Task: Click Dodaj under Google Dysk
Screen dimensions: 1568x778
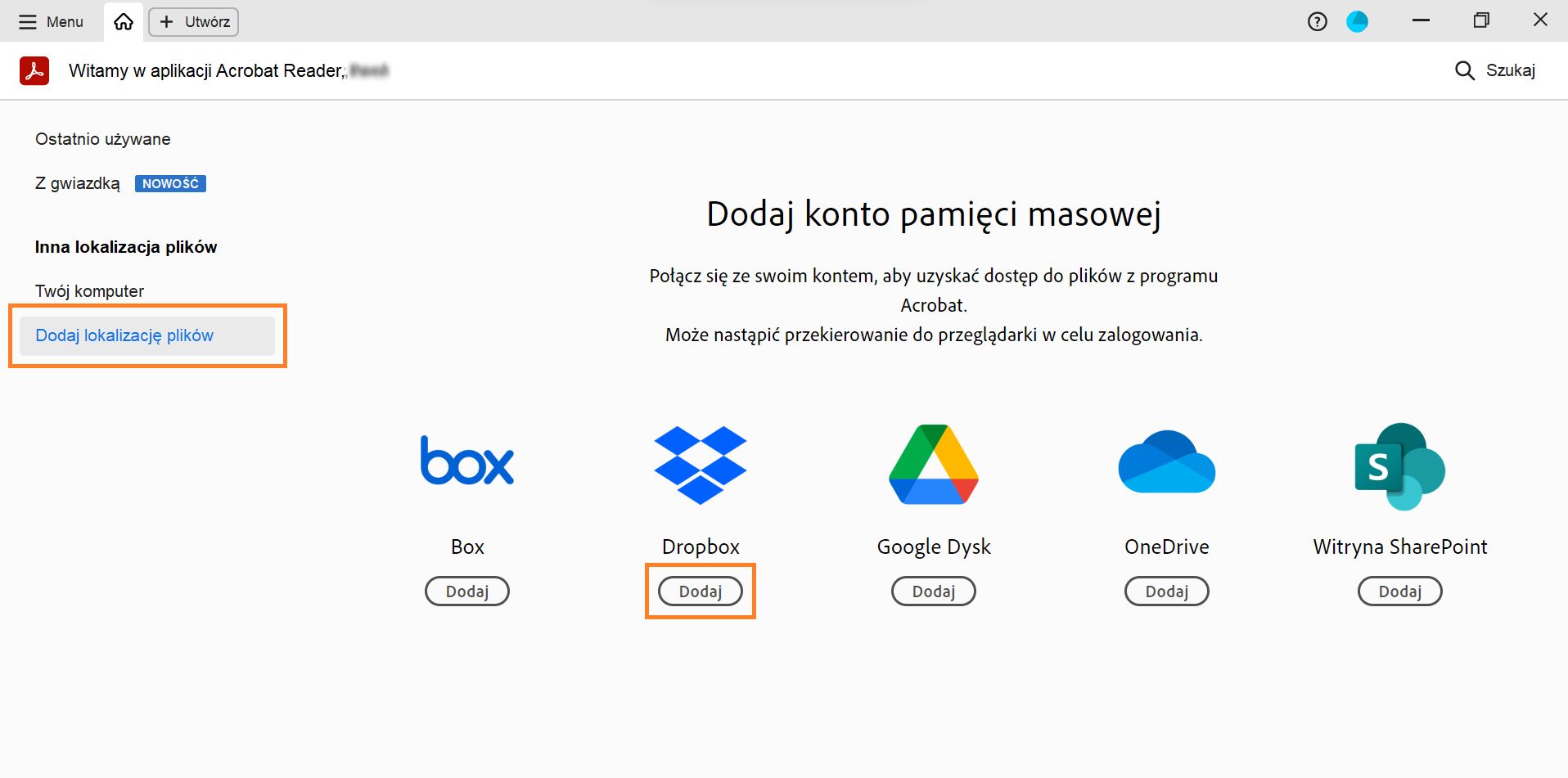Action: [x=932, y=591]
